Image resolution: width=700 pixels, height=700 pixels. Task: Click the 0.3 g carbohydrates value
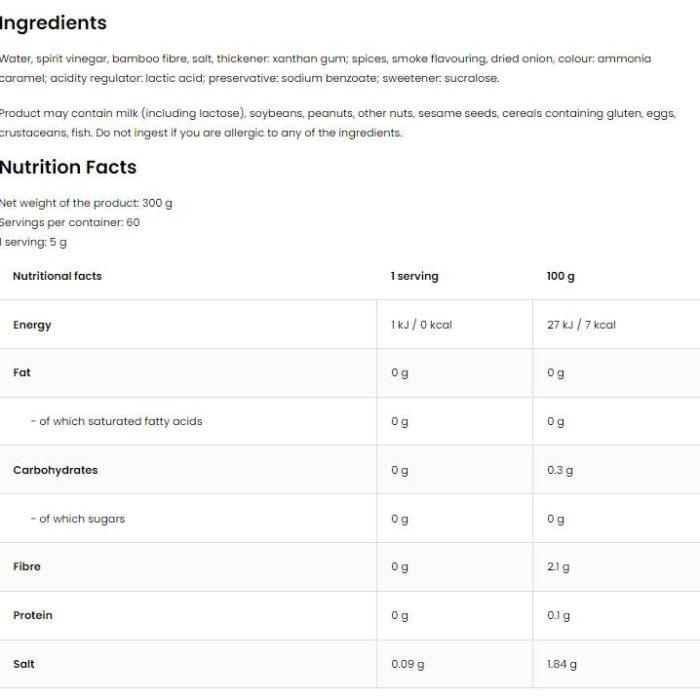click(x=560, y=470)
